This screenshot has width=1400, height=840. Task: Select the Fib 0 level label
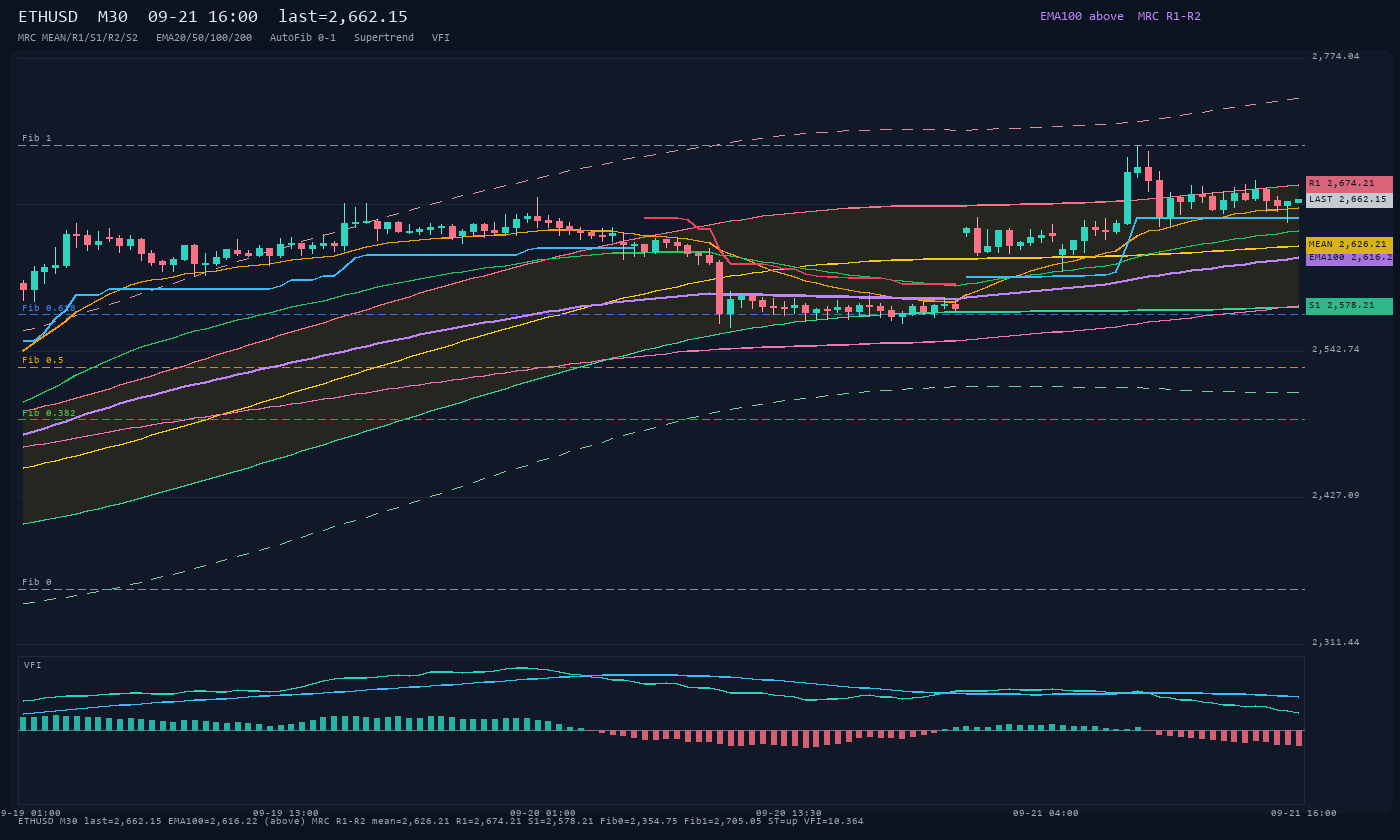pos(37,582)
